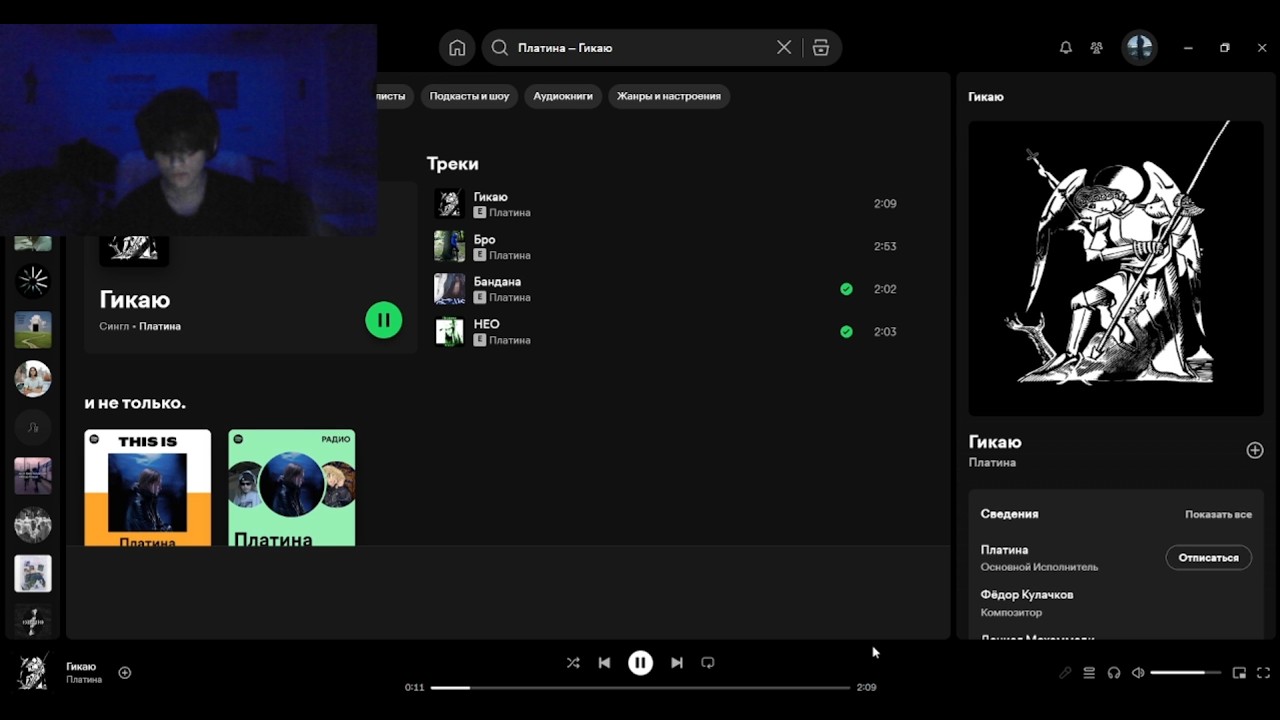Open the large Гикаю cover in the side panel
The height and width of the screenshot is (720, 1280).
click(1116, 268)
